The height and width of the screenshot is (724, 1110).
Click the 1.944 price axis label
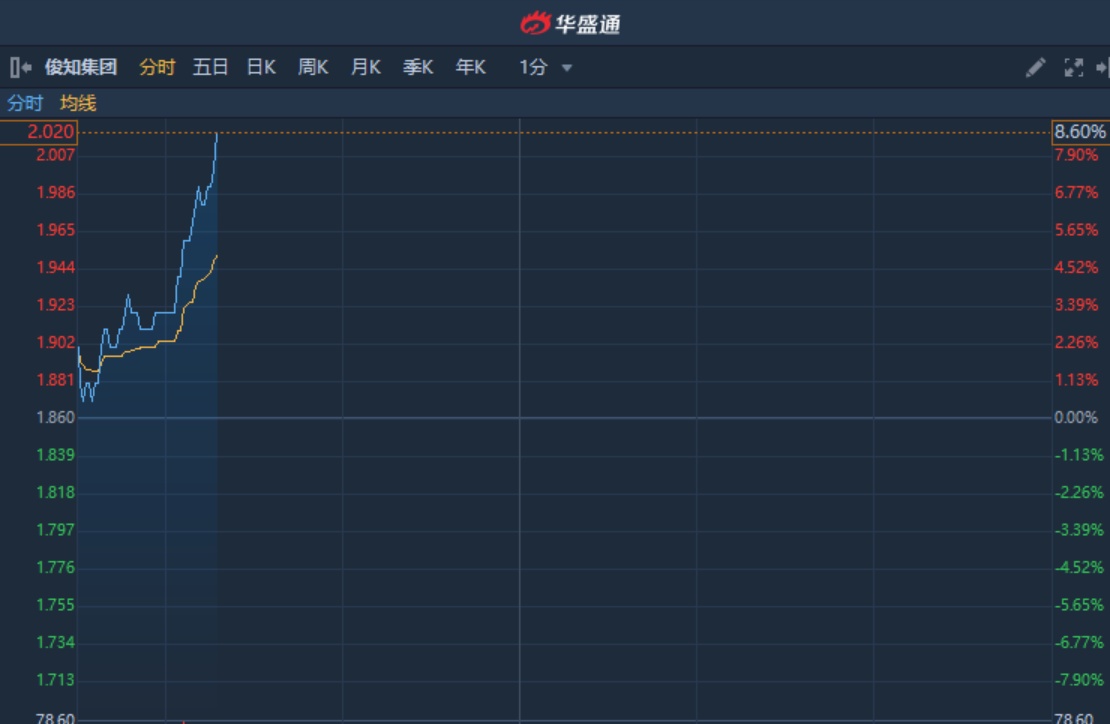point(55,268)
